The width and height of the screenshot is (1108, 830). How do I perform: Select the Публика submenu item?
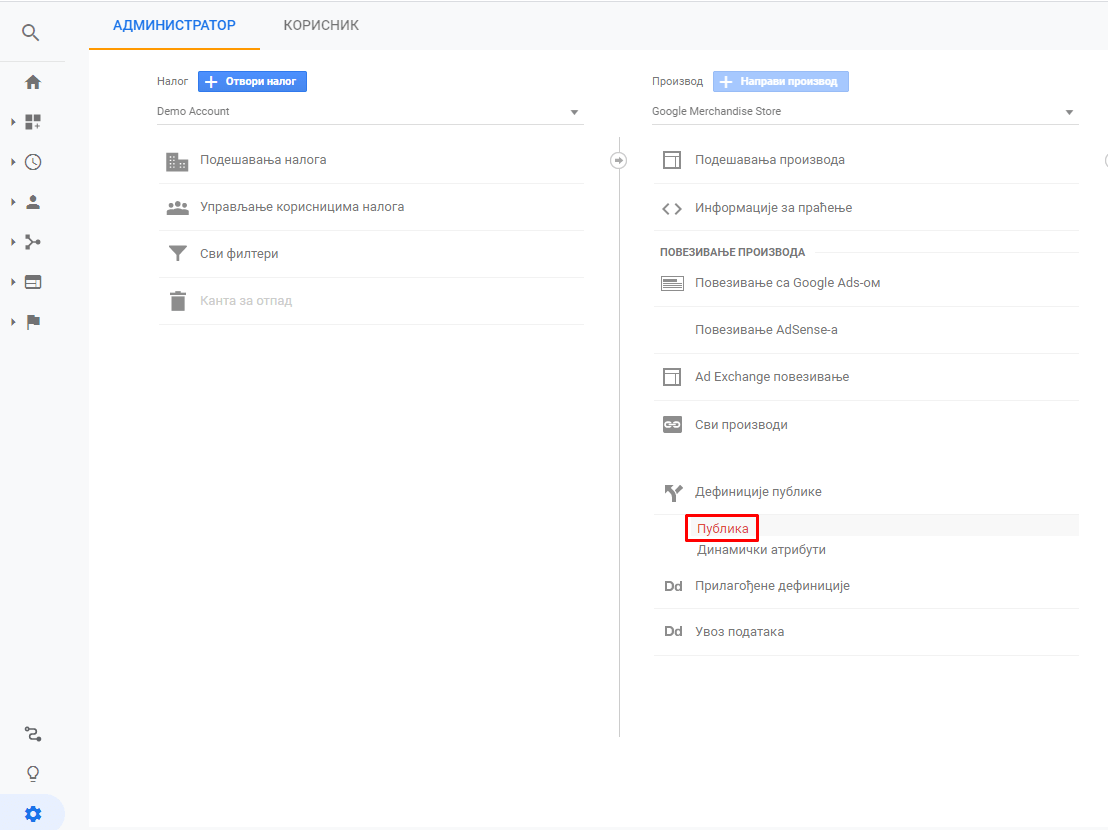(722, 528)
